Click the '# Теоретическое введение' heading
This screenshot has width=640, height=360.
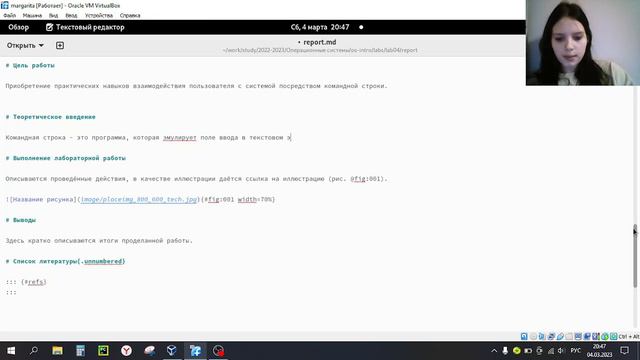[x=51, y=117]
